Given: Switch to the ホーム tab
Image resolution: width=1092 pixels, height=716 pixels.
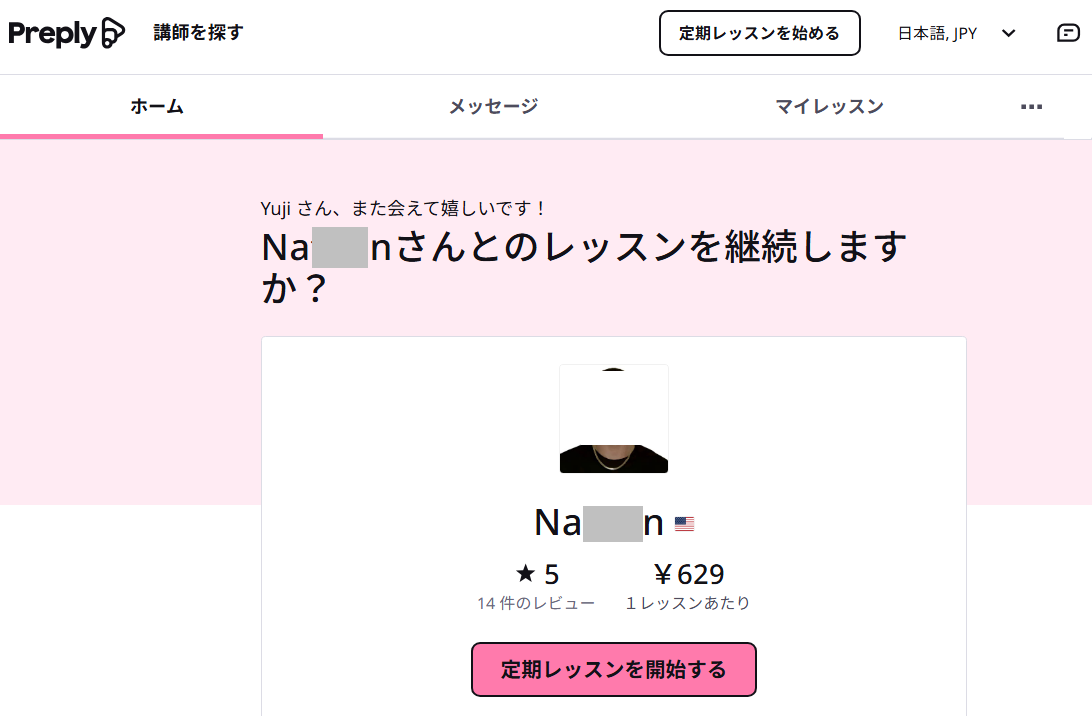Looking at the screenshot, I should 157,106.
